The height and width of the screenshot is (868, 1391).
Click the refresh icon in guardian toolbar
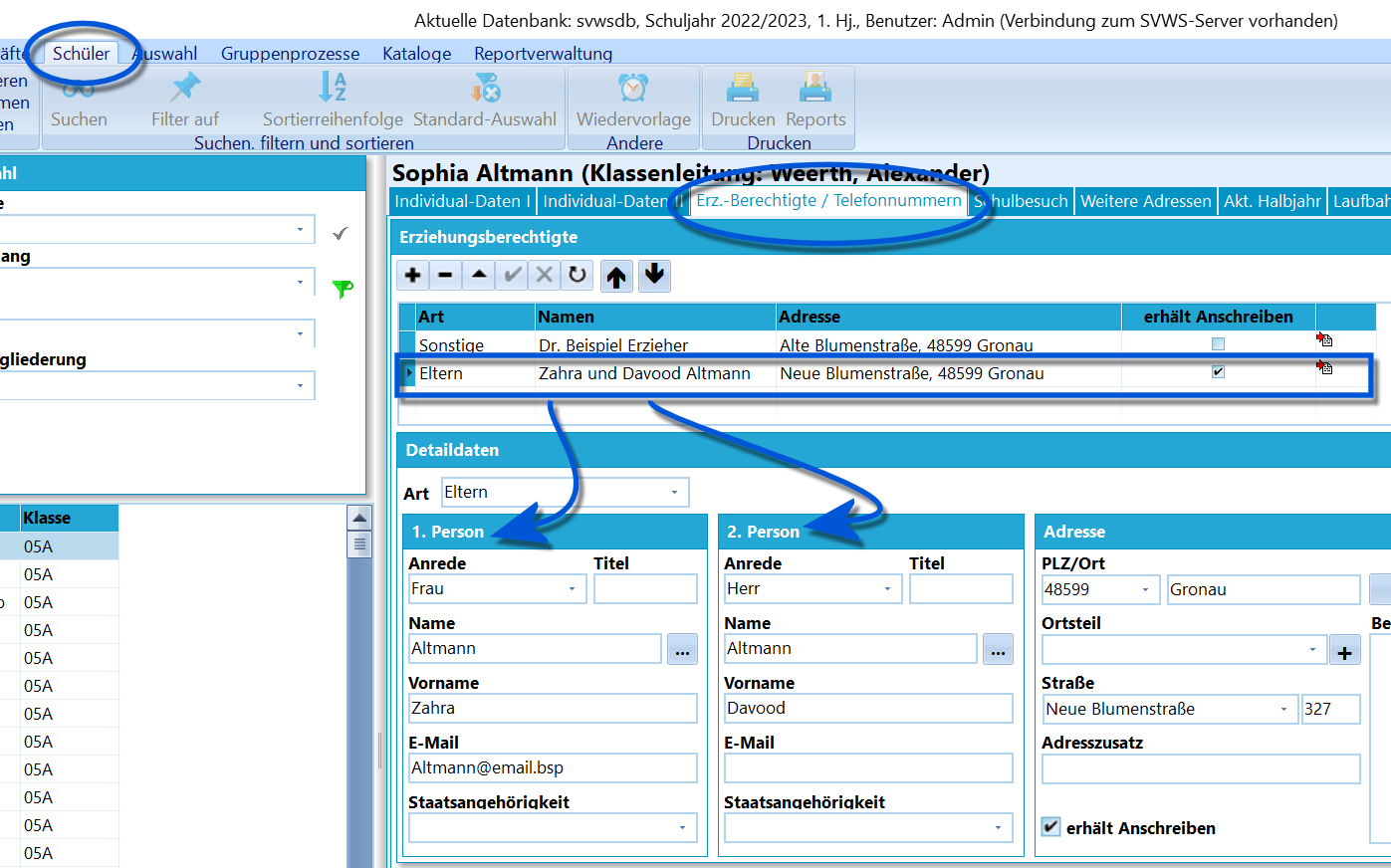click(578, 275)
